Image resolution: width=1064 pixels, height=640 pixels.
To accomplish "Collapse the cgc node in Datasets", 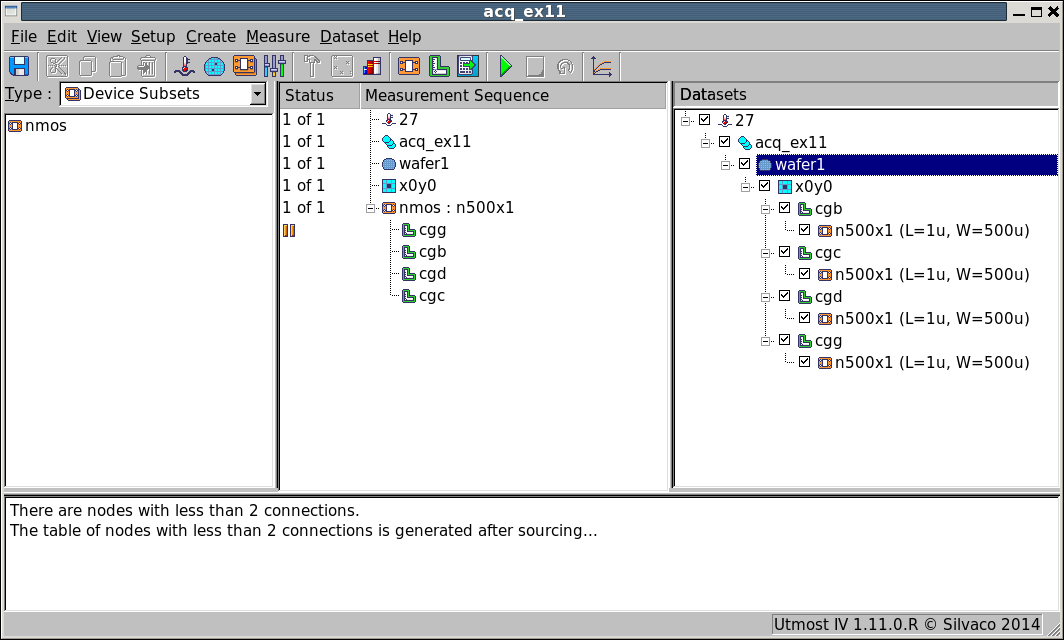I will 765,253.
